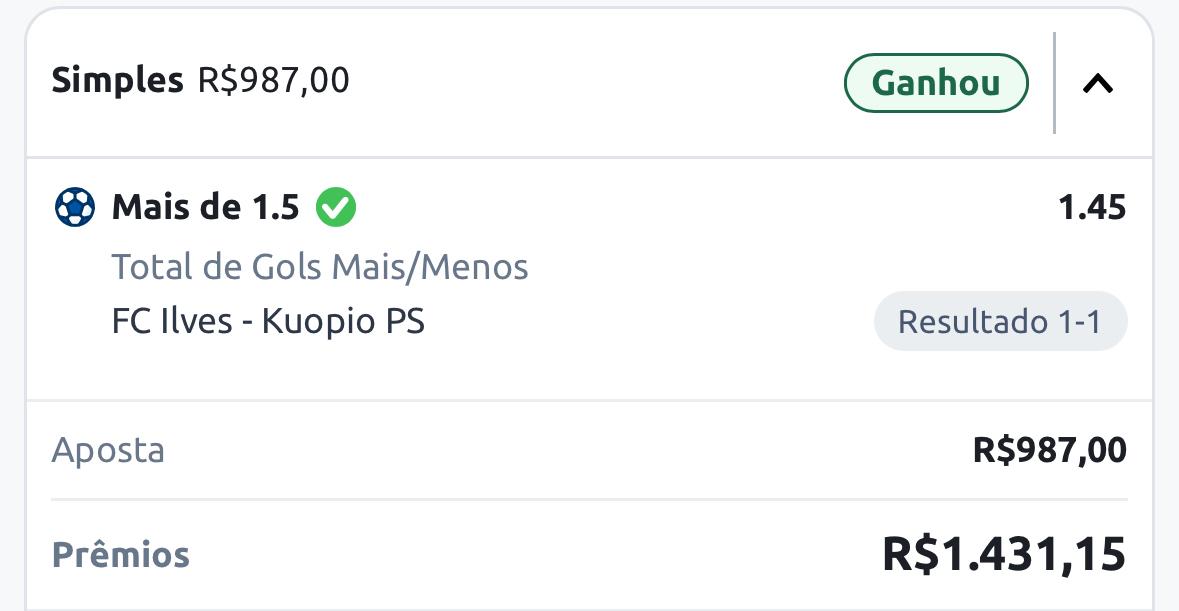Open the Kuopio PS team name
1179x611 pixels.
pyautogui.click(x=343, y=322)
